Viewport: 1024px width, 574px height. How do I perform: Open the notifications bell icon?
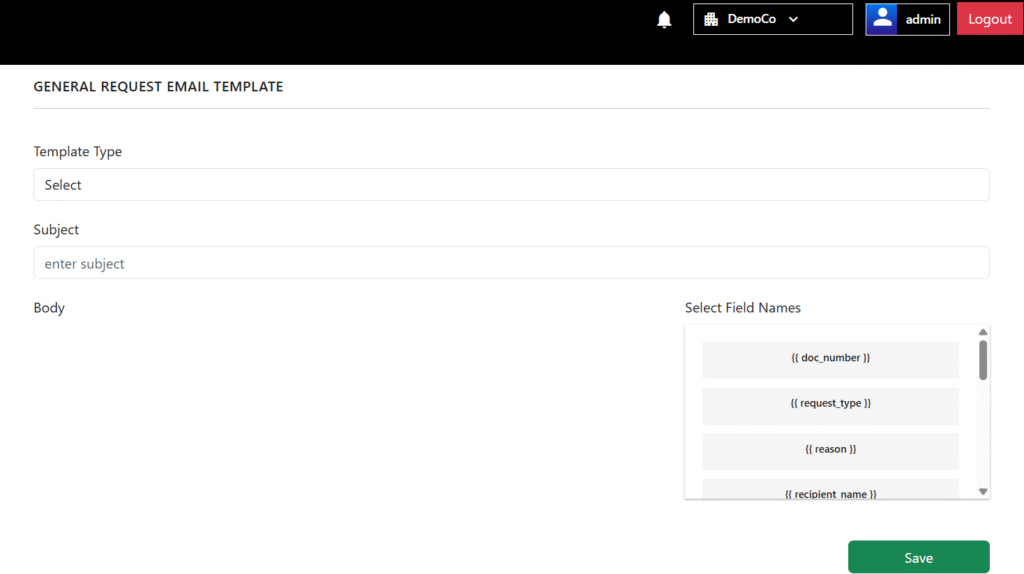coord(664,20)
